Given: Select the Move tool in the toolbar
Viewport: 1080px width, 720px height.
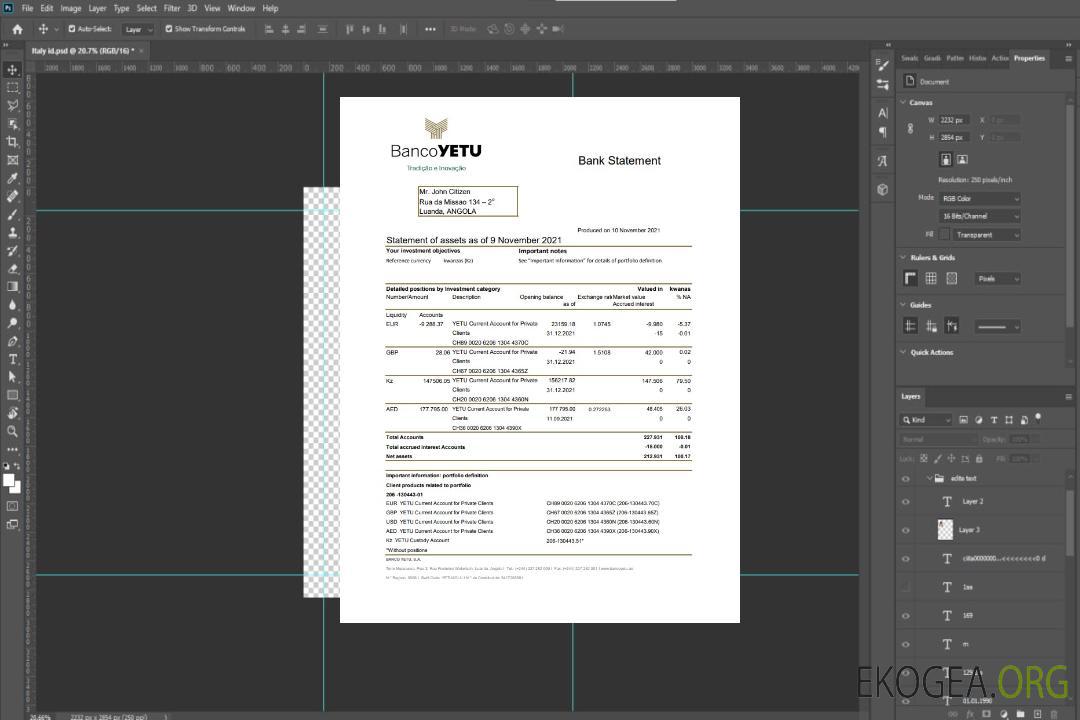Looking at the screenshot, I should tap(12, 70).
